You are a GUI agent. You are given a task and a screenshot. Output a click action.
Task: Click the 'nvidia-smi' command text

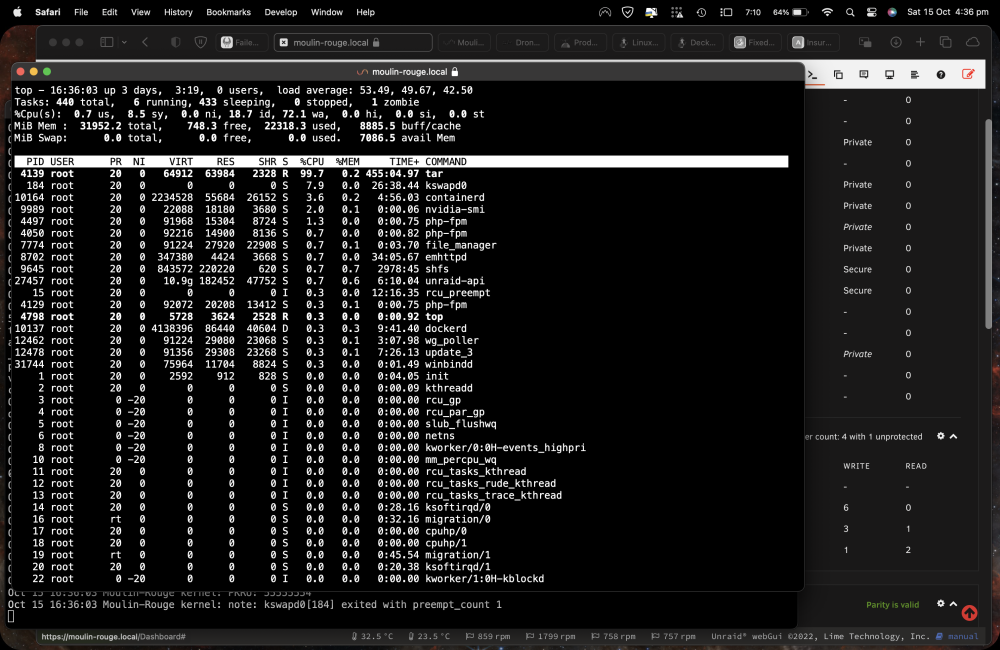click(x=455, y=209)
